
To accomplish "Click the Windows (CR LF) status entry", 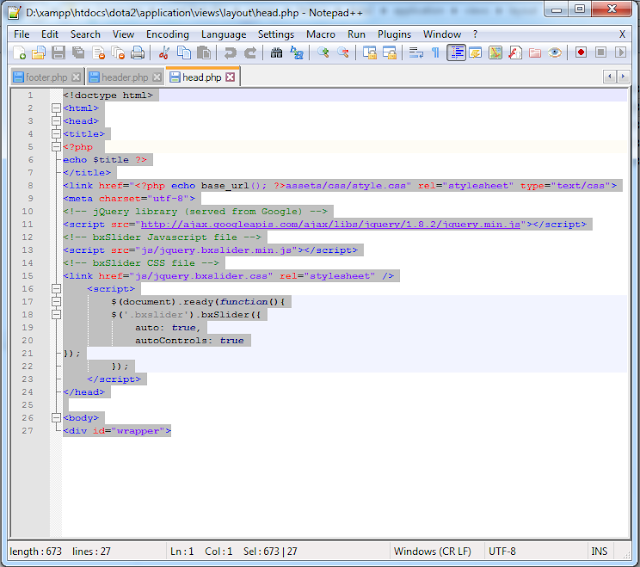I will coord(432,551).
